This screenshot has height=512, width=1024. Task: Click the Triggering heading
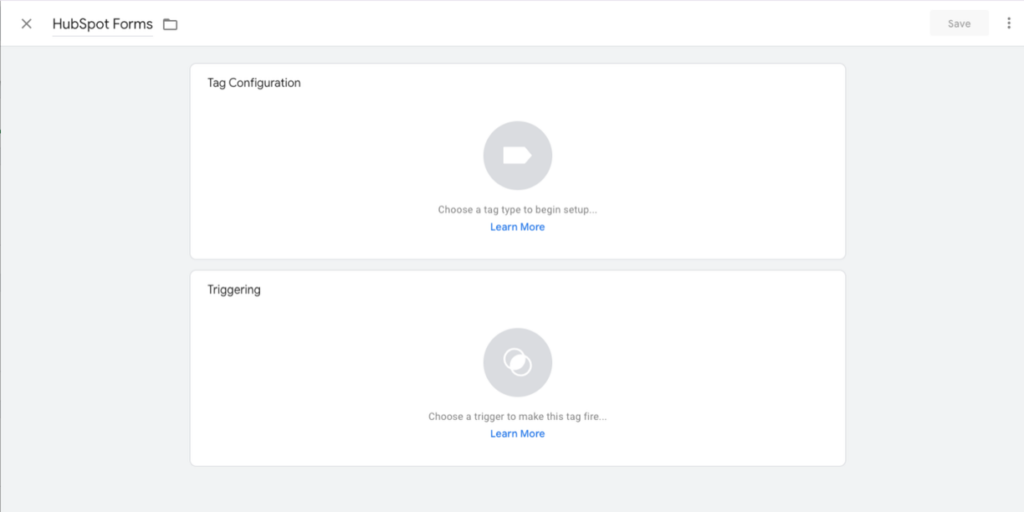[234, 290]
